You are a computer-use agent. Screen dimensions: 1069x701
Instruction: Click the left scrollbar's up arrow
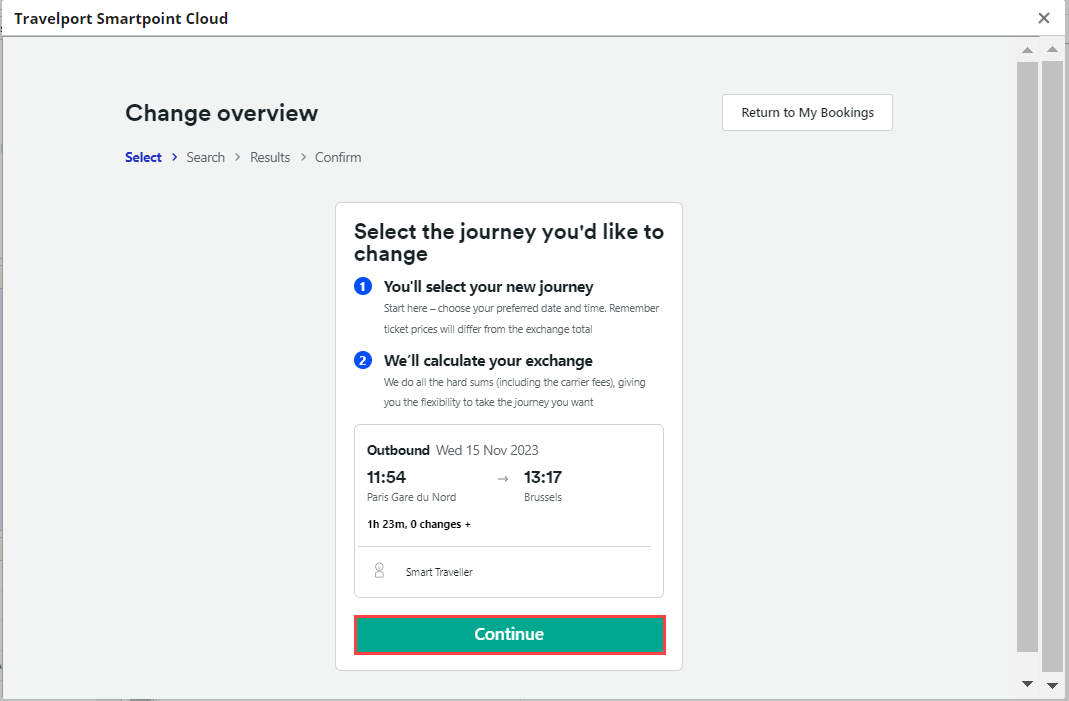tap(1027, 50)
